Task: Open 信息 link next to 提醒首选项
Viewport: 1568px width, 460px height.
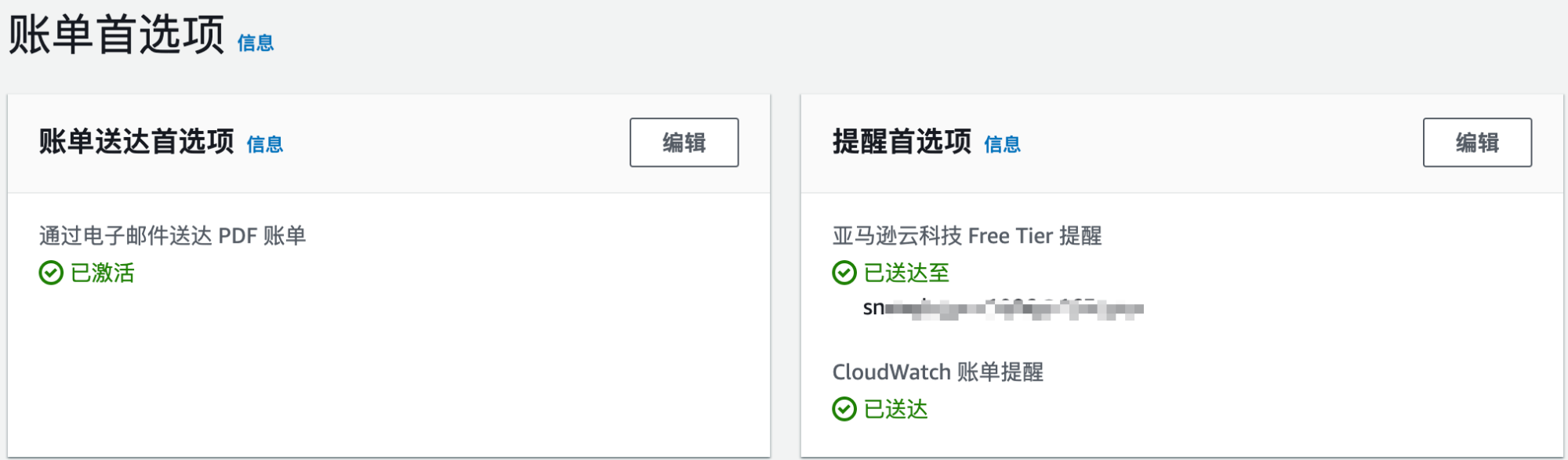Action: [1002, 144]
